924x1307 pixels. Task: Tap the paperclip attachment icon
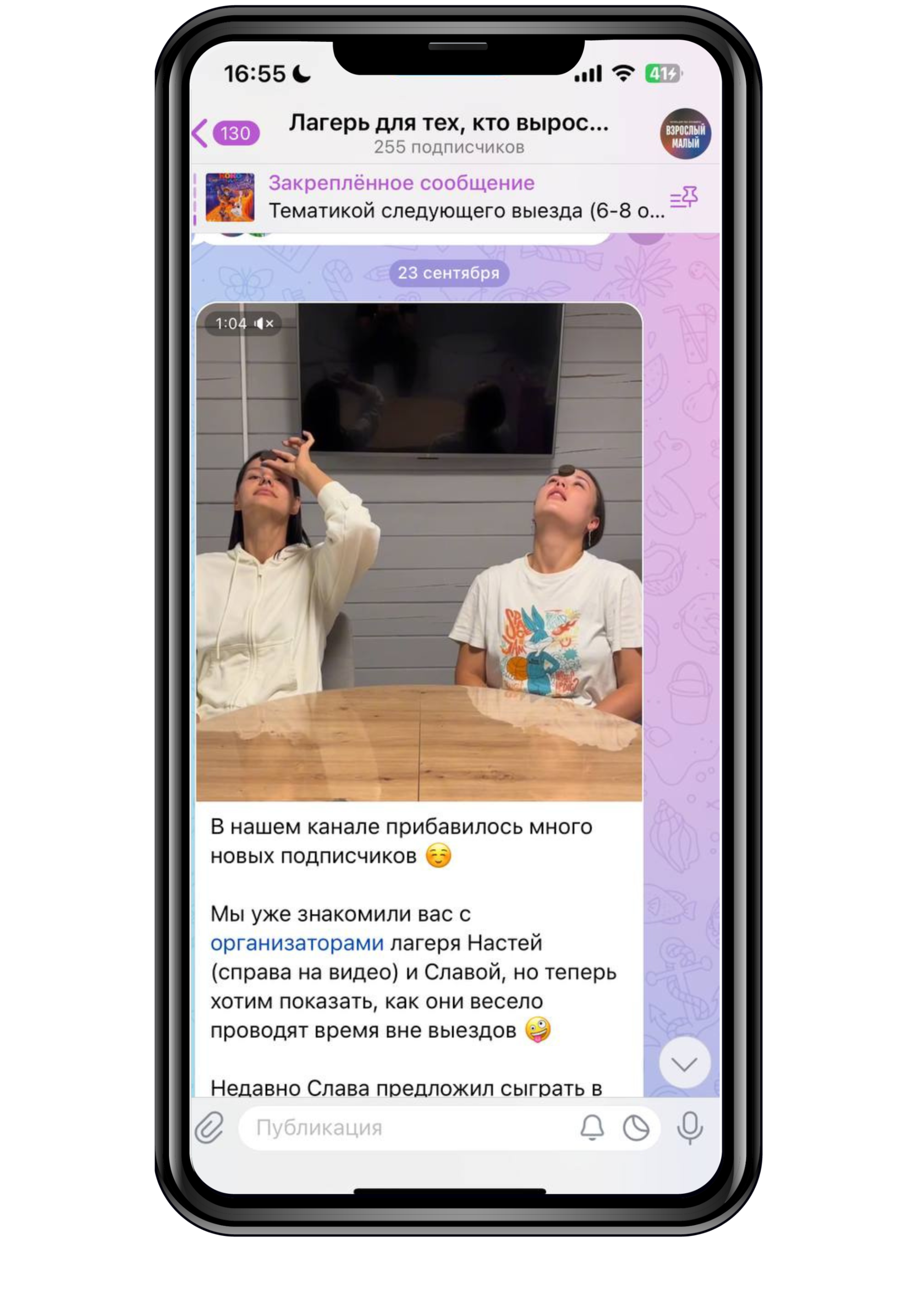(x=210, y=1127)
